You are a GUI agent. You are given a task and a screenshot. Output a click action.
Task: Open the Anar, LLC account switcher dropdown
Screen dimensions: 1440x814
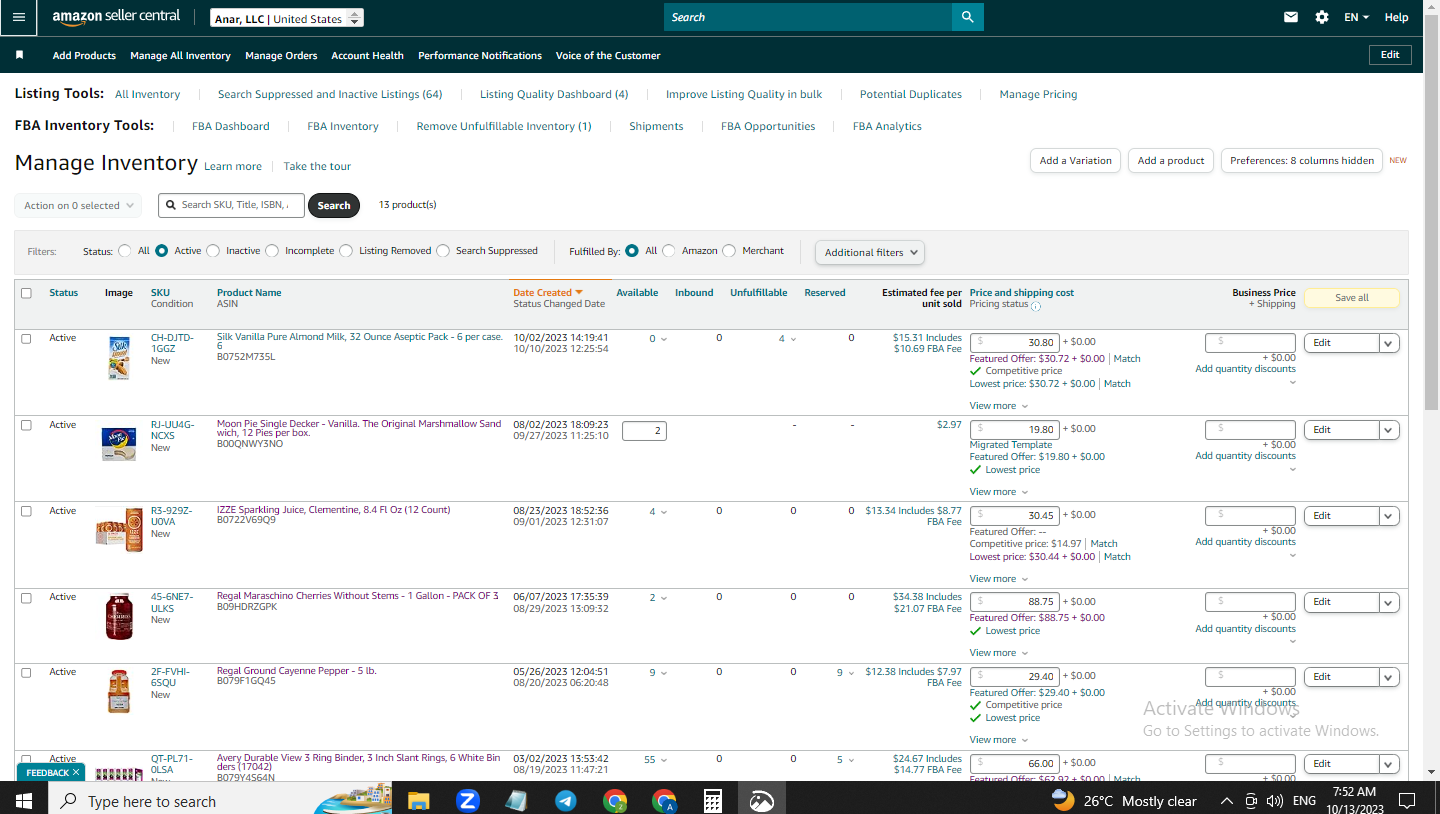(287, 18)
